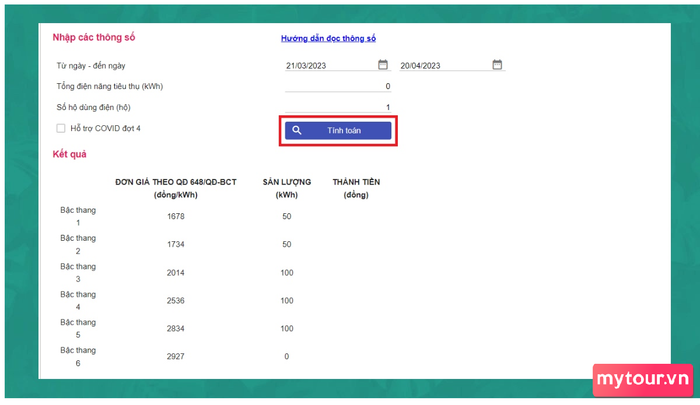Screen dimensions: 700x405
Task: Click the unit price 1734
Action: [x=175, y=244]
